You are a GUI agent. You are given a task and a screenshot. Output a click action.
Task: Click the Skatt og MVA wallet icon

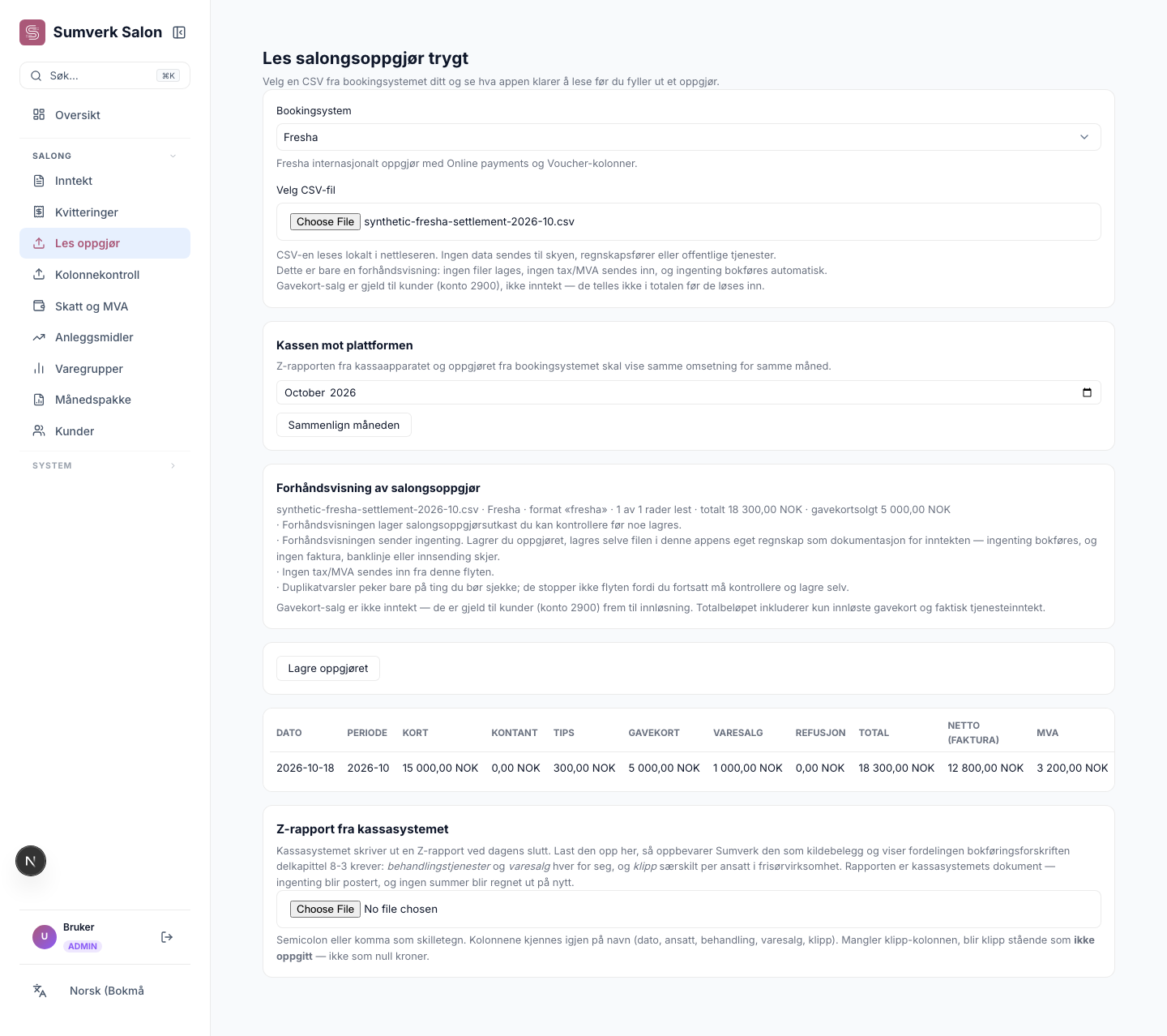coord(39,306)
